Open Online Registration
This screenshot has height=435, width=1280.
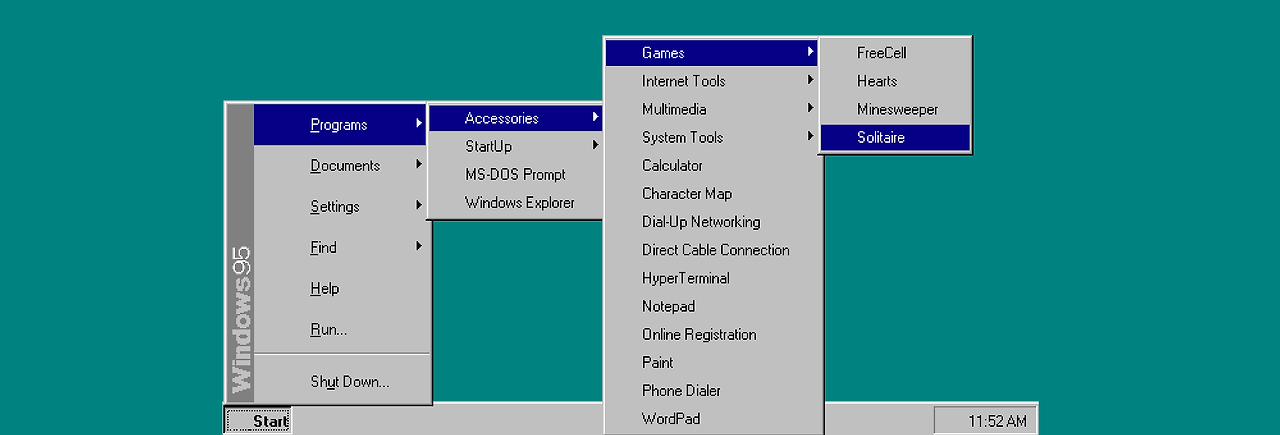(x=713, y=334)
